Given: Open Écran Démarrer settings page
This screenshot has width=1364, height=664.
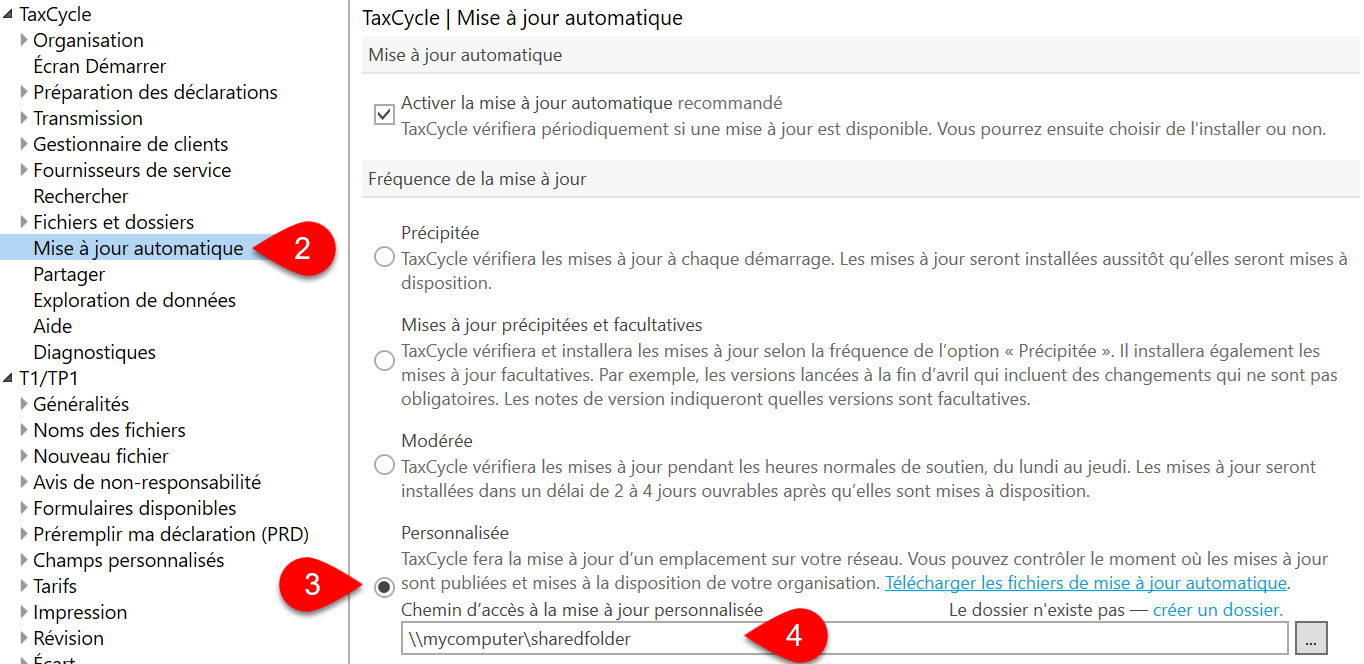Looking at the screenshot, I should [x=100, y=66].
